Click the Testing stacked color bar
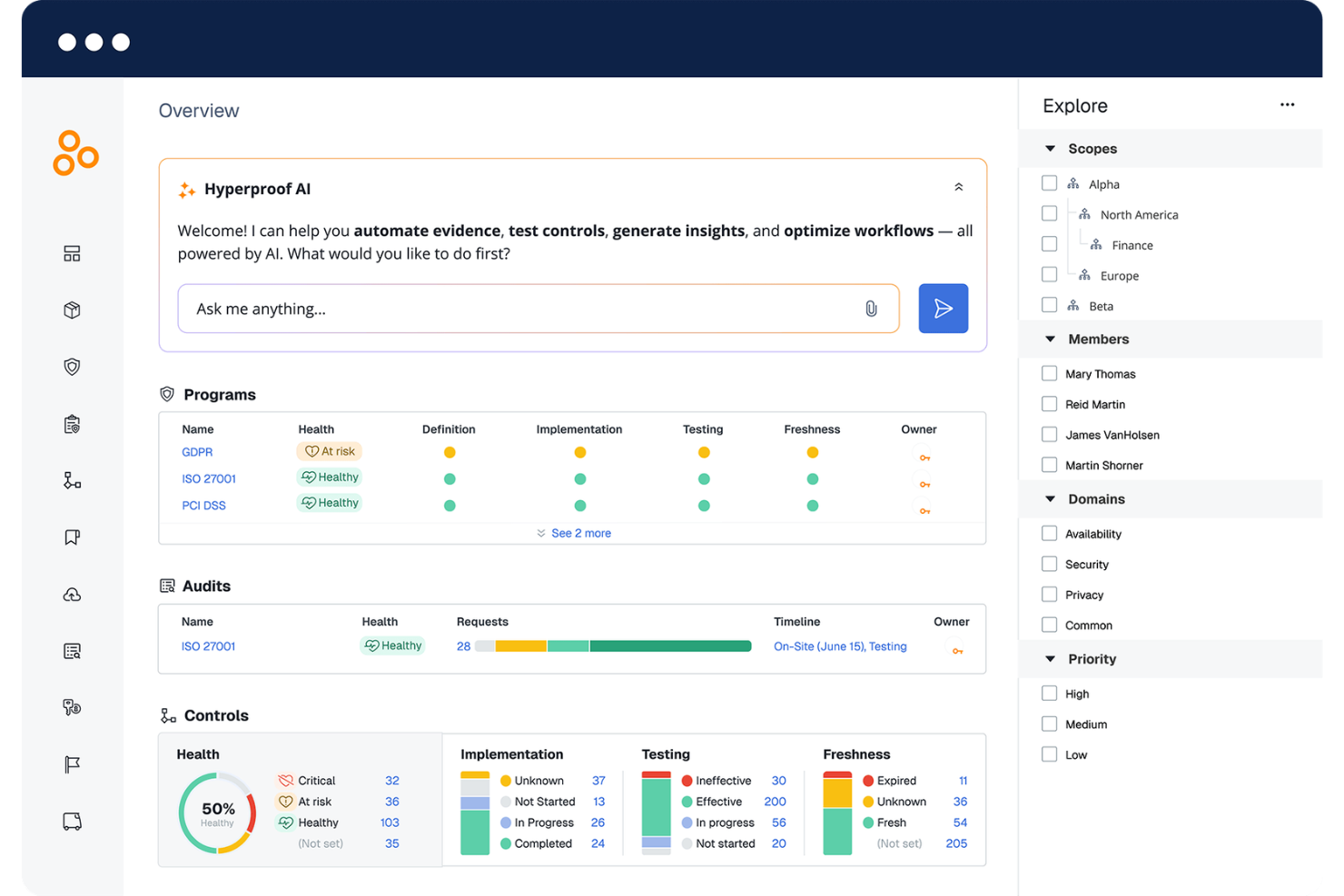The height and width of the screenshot is (896, 1344). (x=656, y=813)
